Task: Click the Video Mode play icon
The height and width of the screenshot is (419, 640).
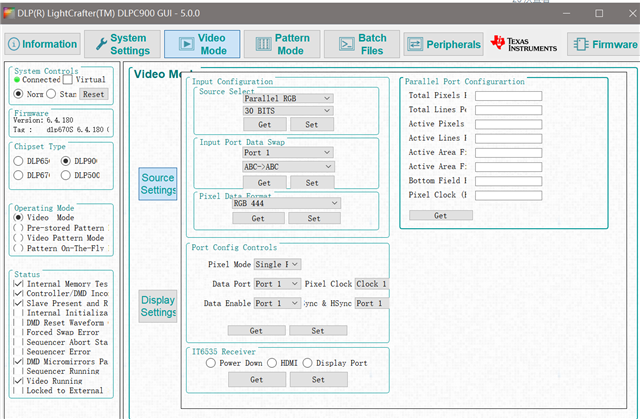Action: [187, 44]
